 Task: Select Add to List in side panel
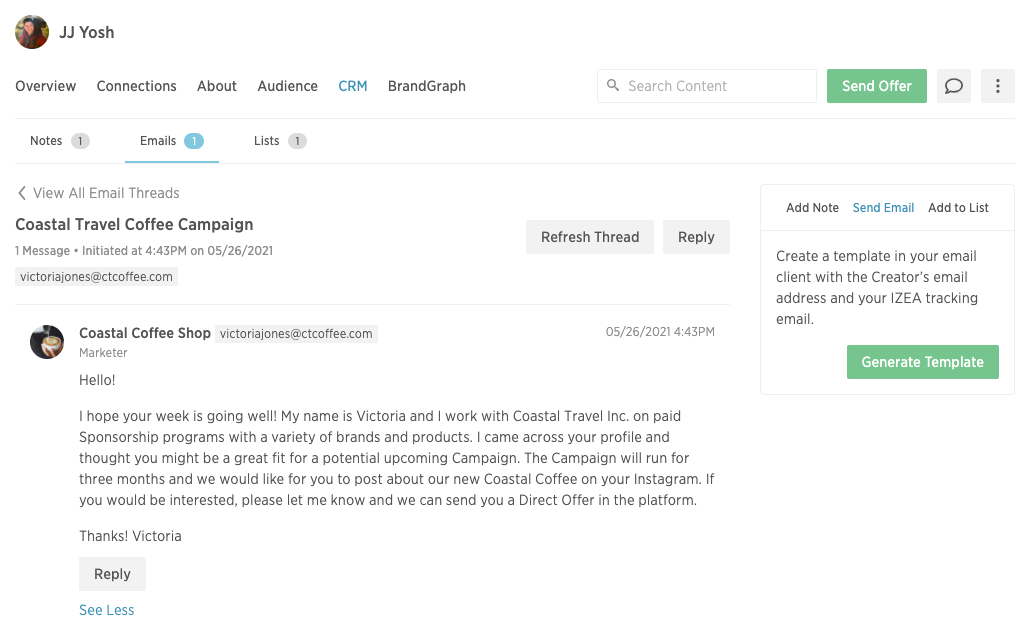tap(958, 208)
